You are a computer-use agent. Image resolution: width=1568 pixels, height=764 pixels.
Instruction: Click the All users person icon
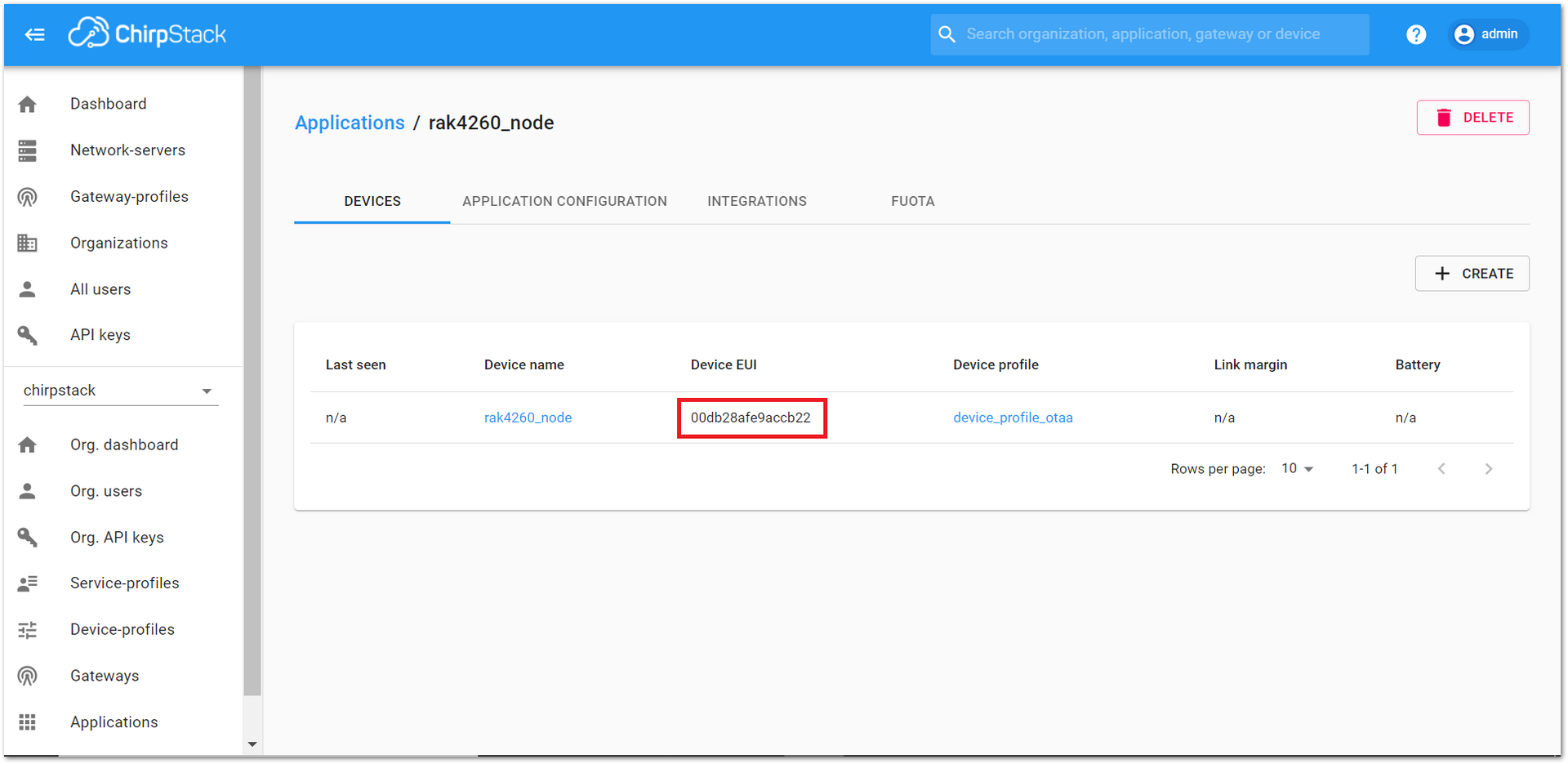28,289
